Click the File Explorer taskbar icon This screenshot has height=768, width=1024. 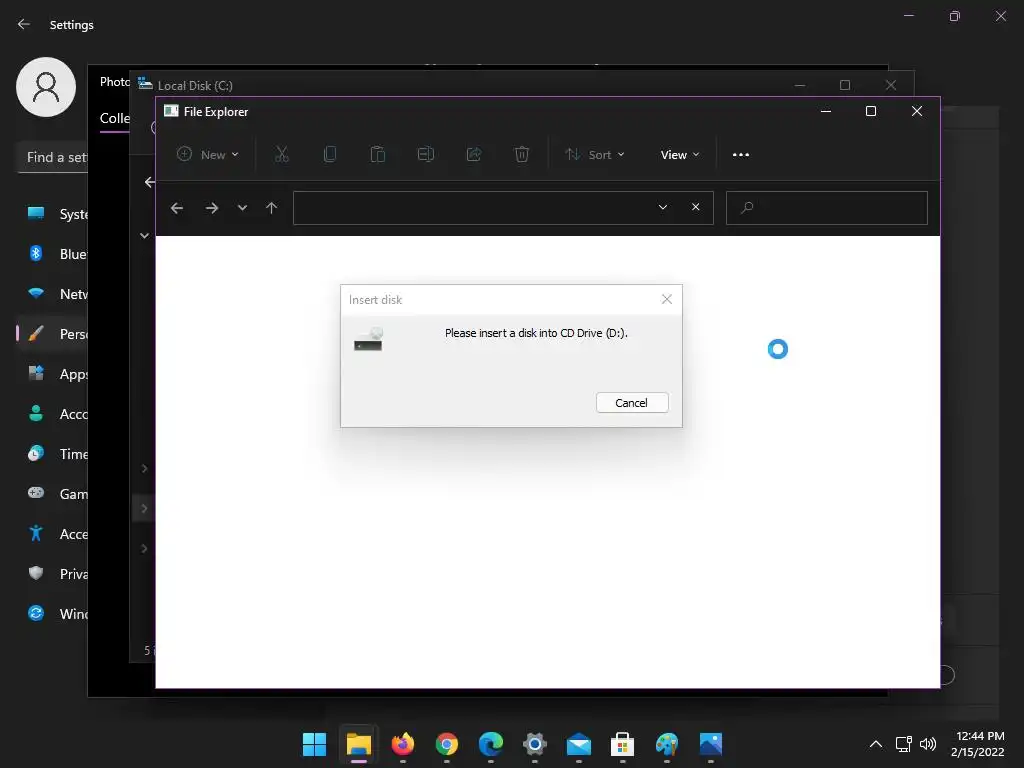pyautogui.click(x=359, y=744)
